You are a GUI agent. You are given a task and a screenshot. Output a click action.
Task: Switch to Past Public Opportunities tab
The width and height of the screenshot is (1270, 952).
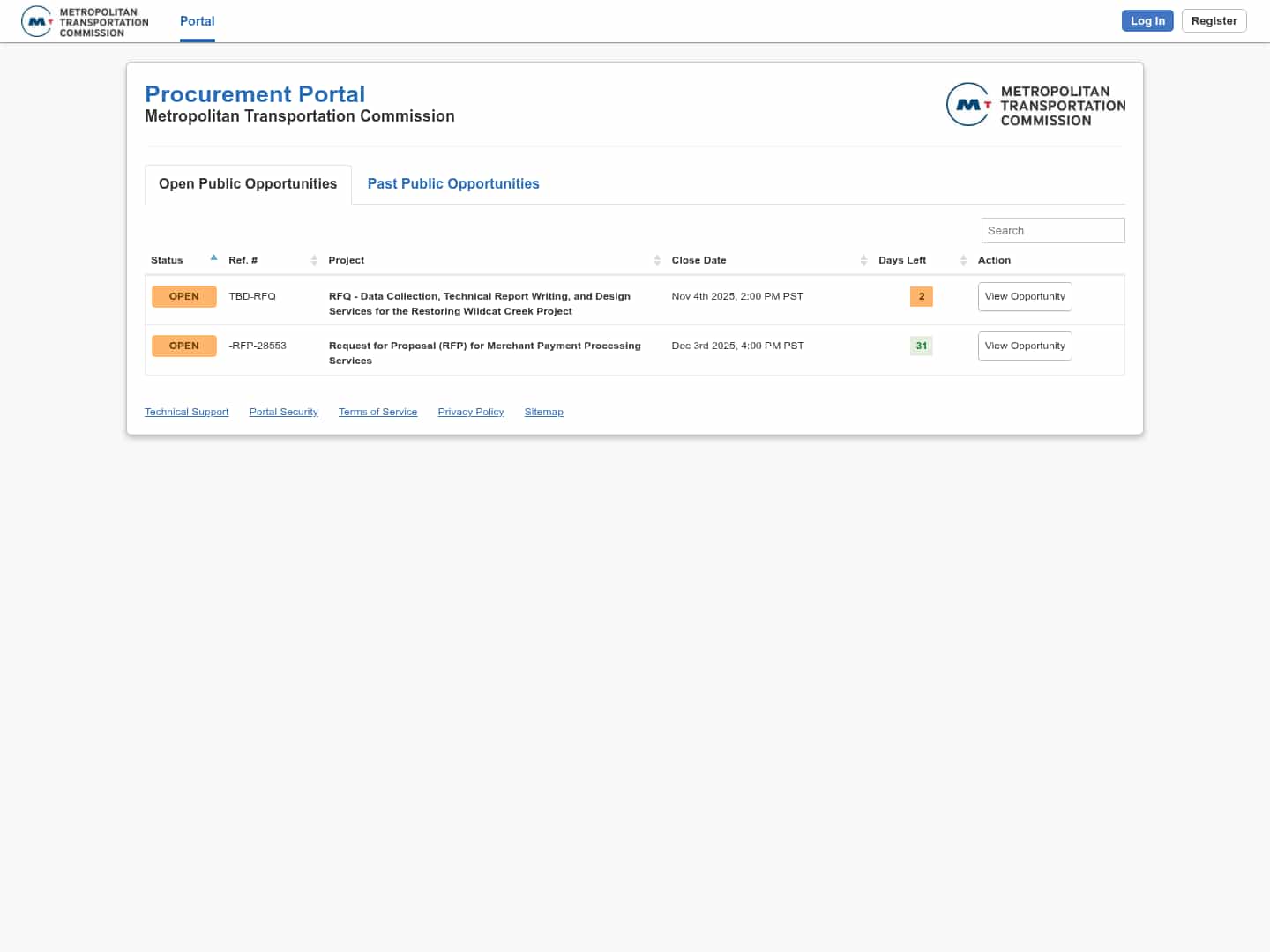coord(452,183)
